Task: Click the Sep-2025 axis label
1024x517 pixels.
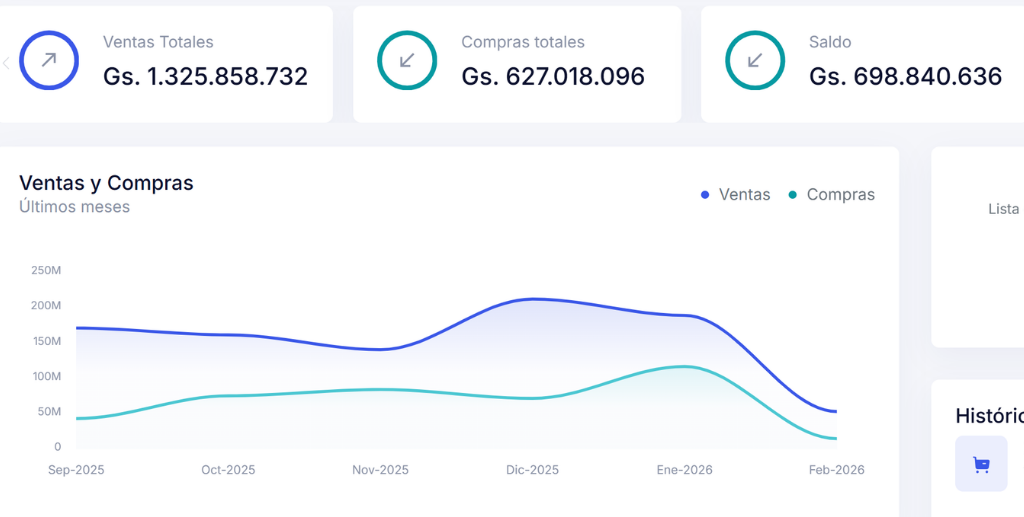Action: coord(76,470)
